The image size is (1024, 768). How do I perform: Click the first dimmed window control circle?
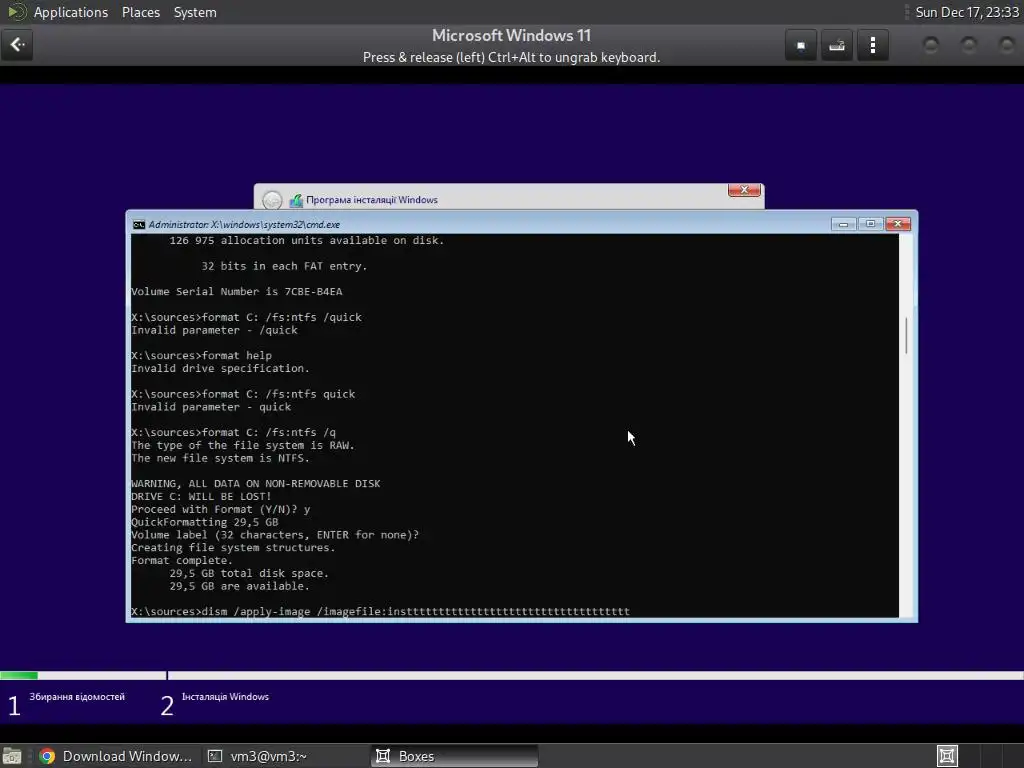click(931, 45)
